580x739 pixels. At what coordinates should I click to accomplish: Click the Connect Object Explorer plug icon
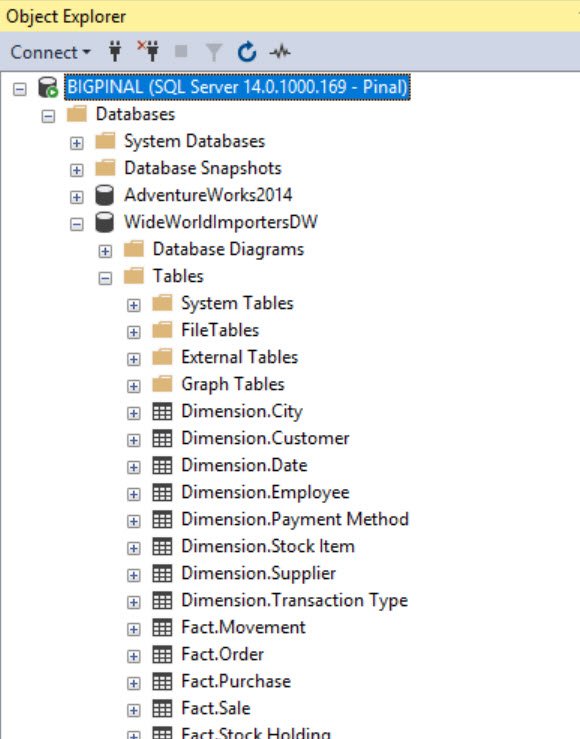coord(115,51)
